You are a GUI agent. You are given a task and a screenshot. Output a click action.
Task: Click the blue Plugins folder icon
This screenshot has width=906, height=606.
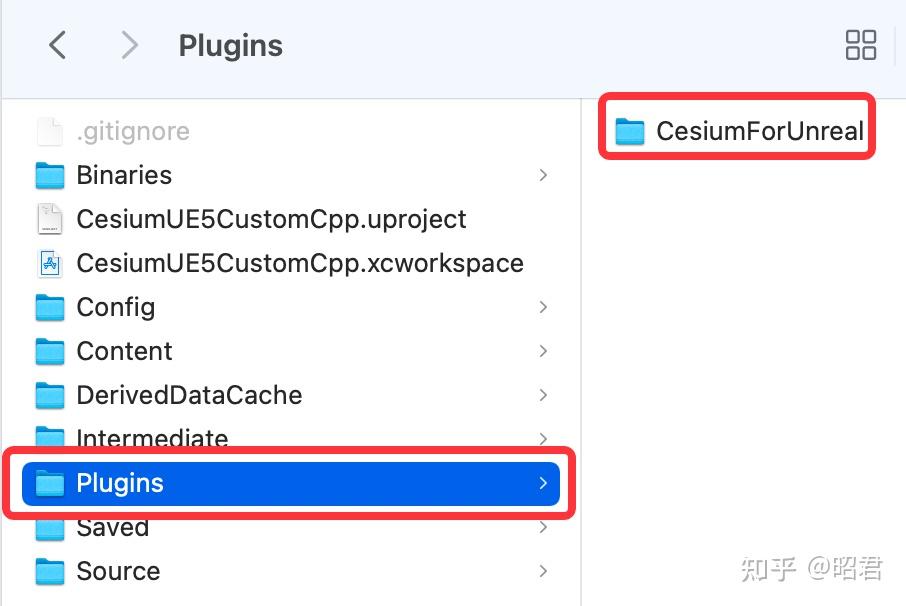click(x=49, y=483)
